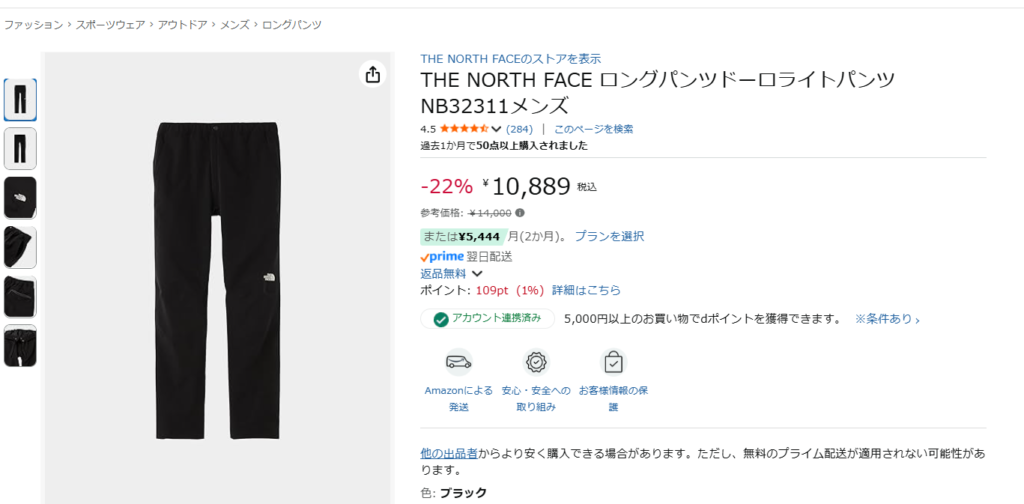1024x504 pixels.
Task: Select the second back-view pants thumbnail
Action: click(x=20, y=149)
